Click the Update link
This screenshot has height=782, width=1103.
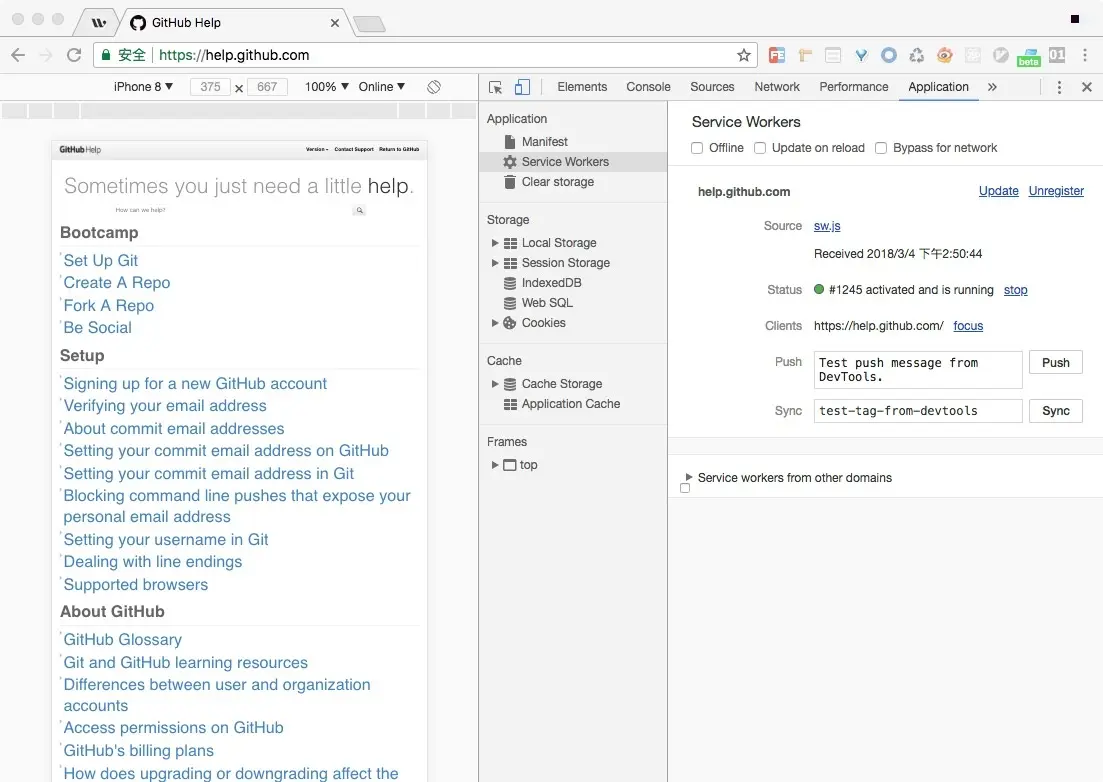point(998,191)
